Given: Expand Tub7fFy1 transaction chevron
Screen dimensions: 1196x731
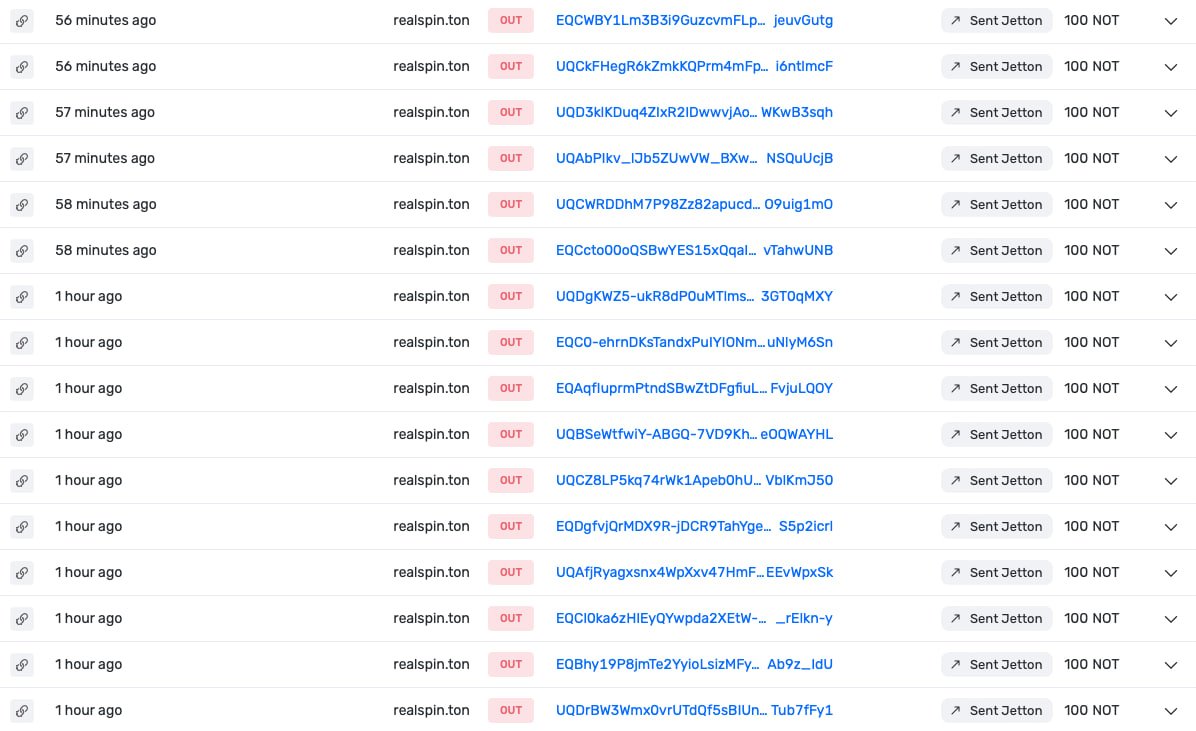Looking at the screenshot, I should click(1171, 711).
